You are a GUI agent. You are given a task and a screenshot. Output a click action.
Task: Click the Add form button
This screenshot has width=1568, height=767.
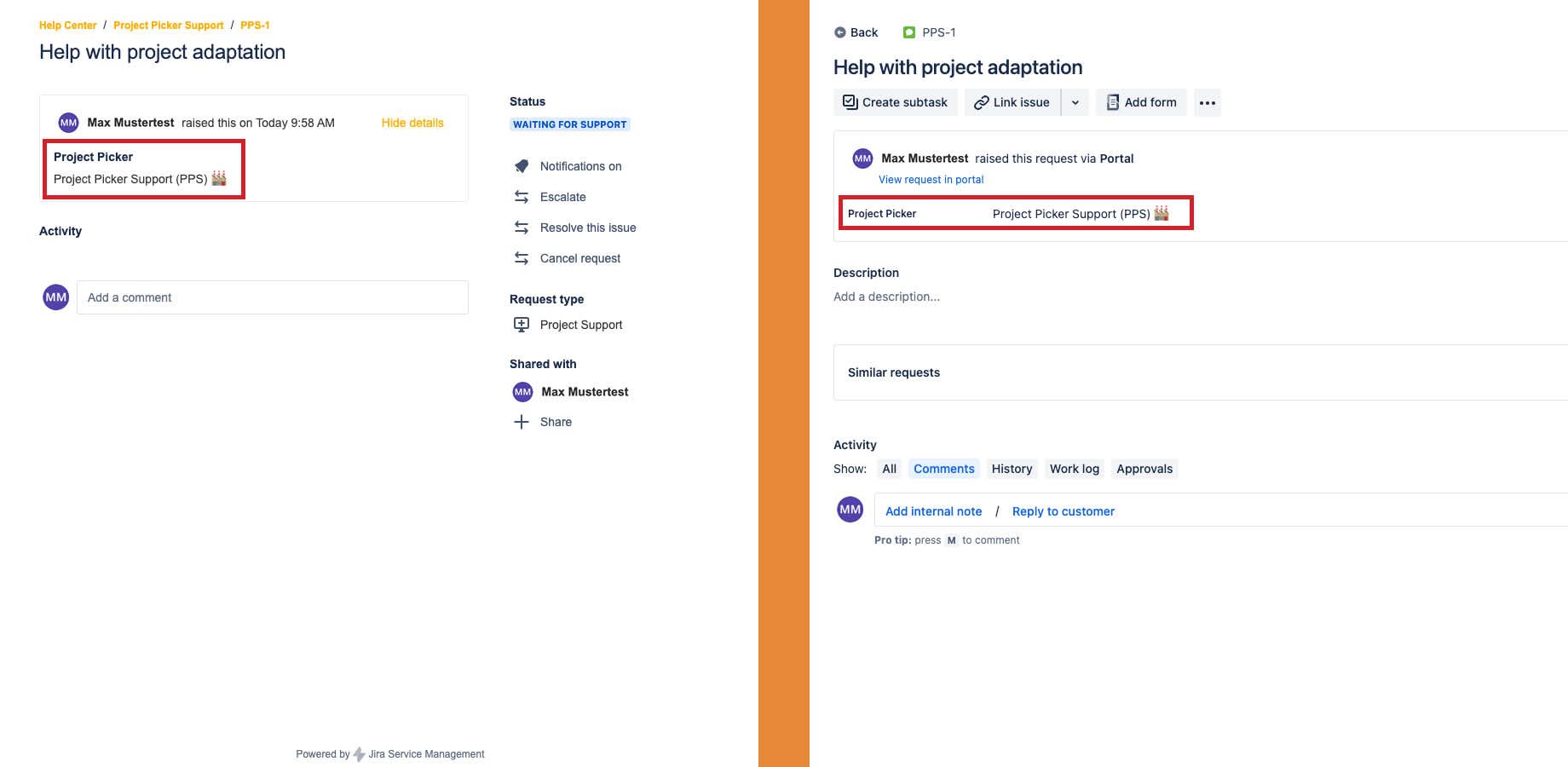(1141, 102)
